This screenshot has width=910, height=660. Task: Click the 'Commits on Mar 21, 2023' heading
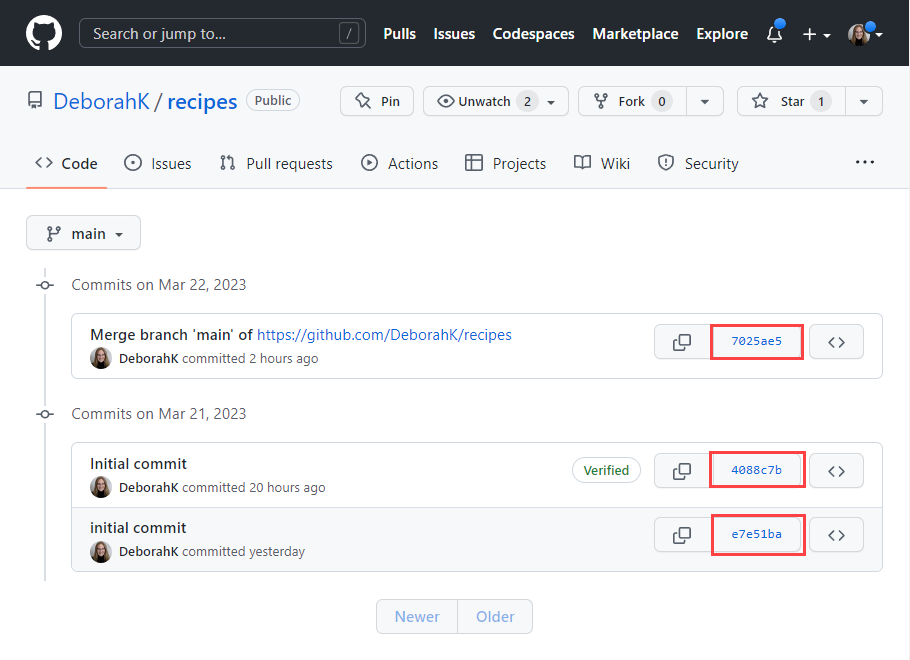[158, 414]
